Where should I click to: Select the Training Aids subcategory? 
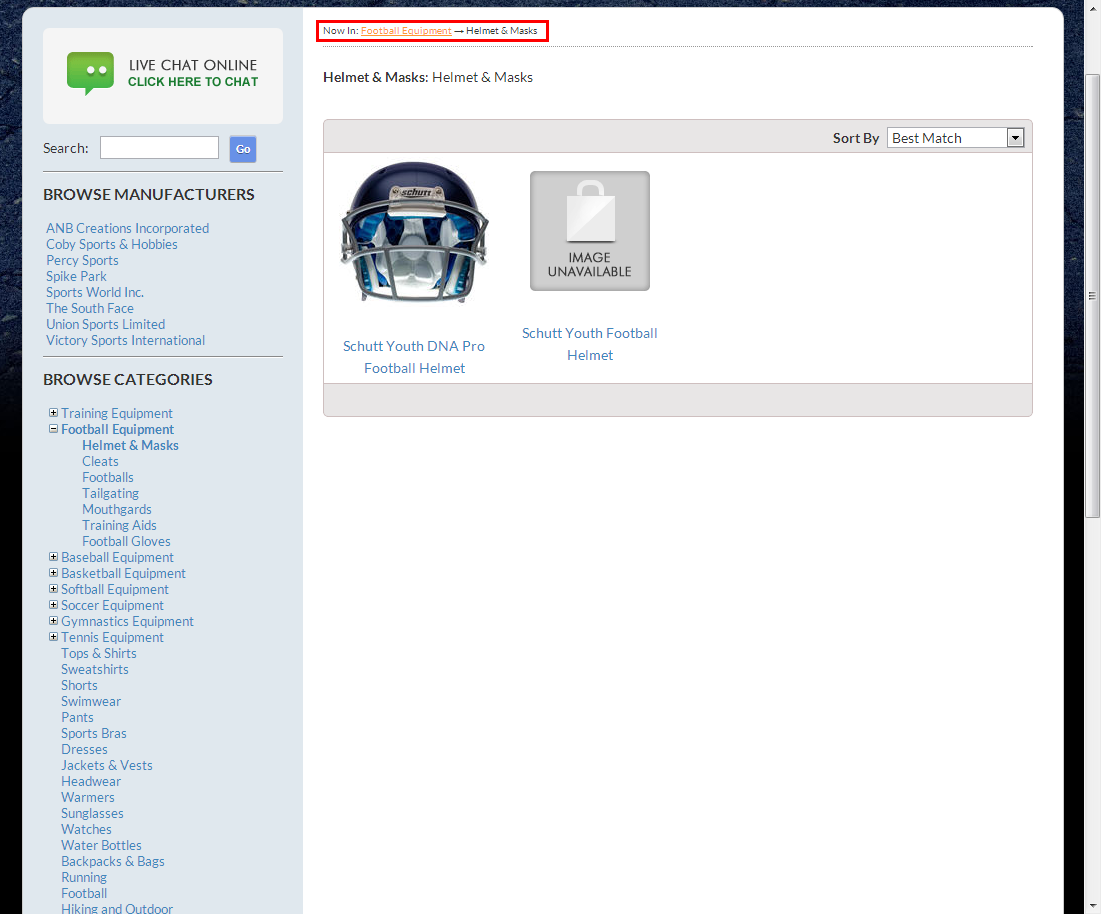119,526
